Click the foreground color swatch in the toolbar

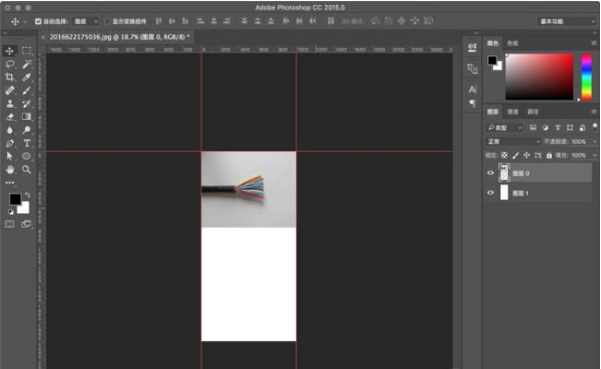click(15, 199)
